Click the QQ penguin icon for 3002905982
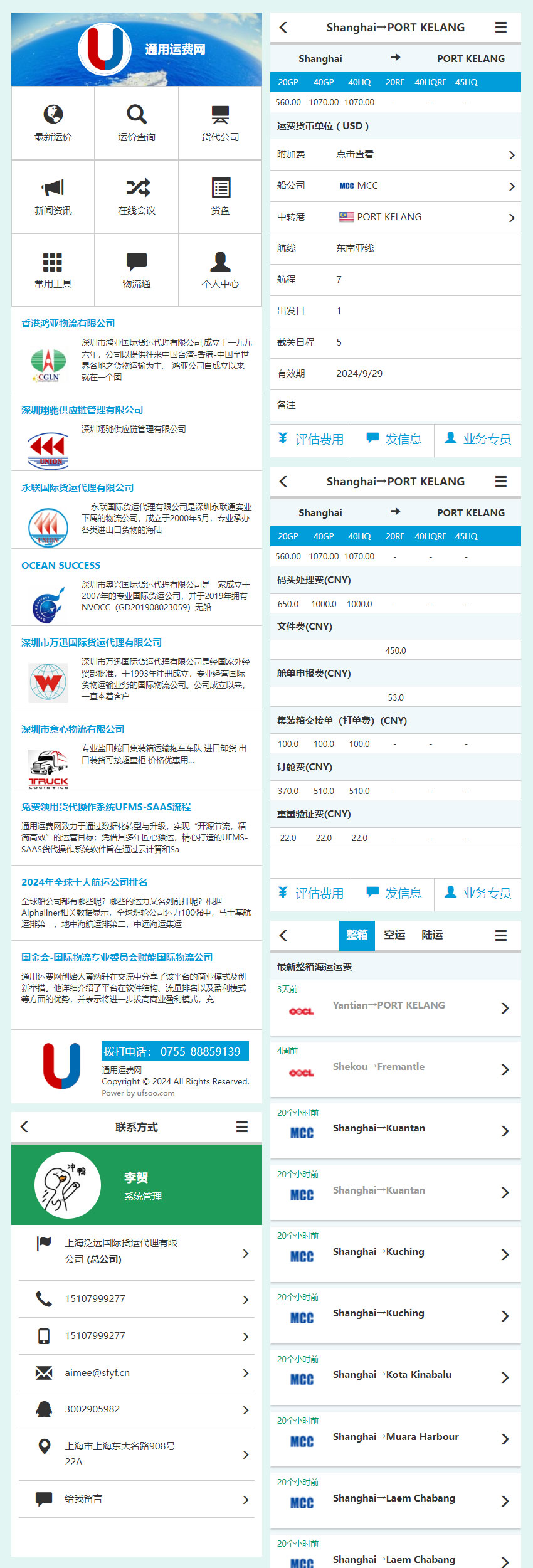Screen dimensions: 533x1568 point(44,1409)
